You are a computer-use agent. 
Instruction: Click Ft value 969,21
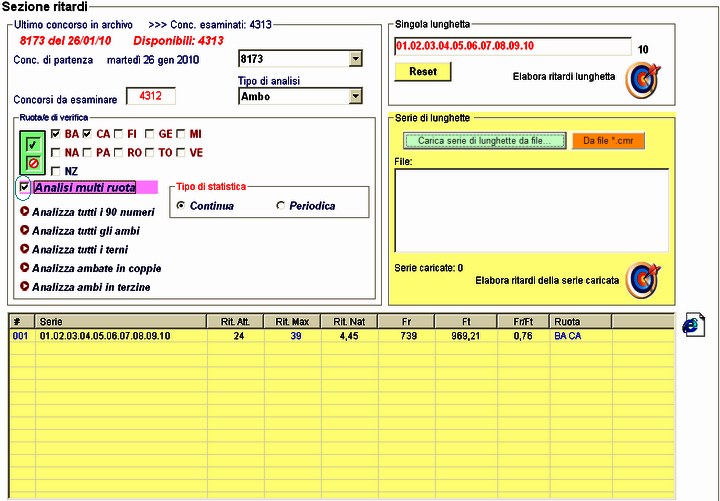(x=465, y=336)
